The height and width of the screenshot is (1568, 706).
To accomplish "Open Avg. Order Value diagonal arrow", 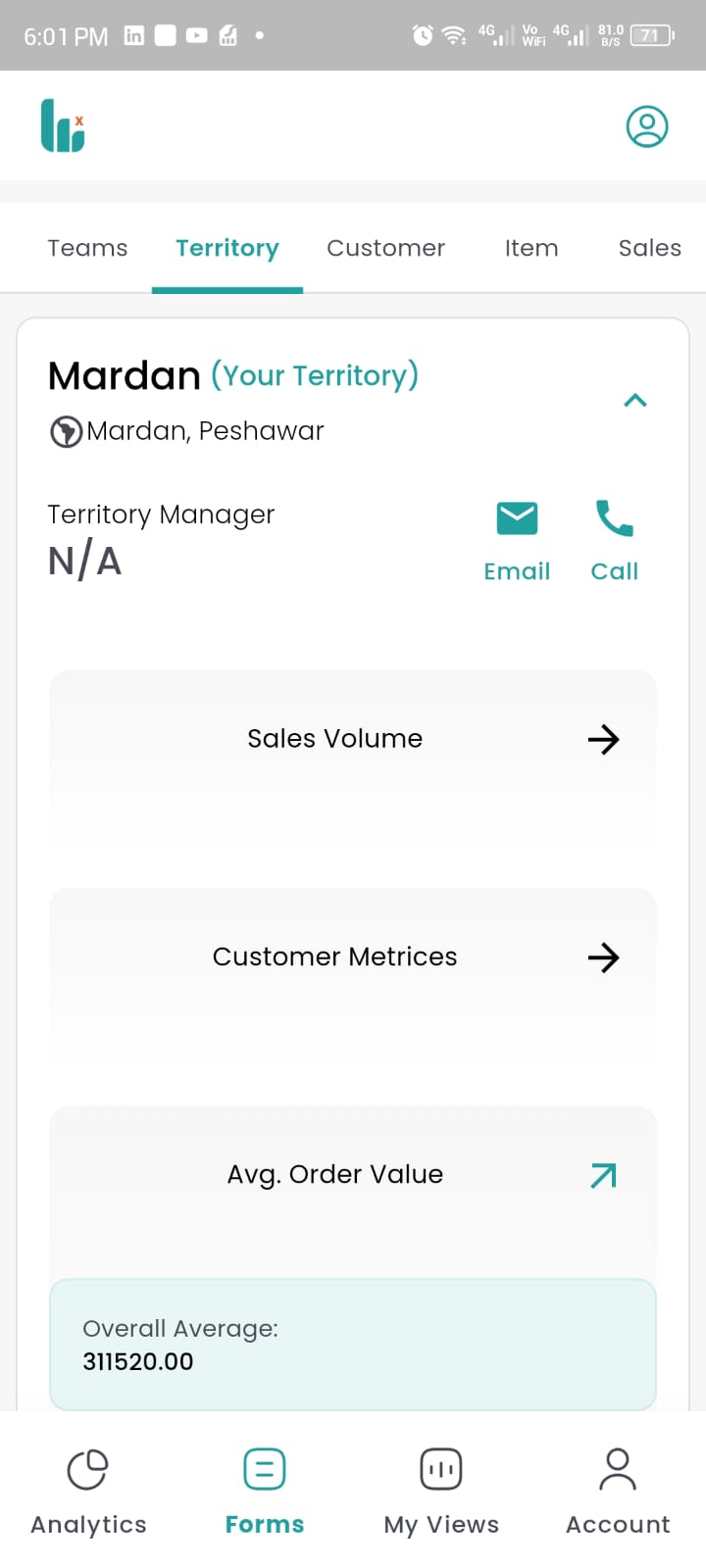I will [x=603, y=1175].
